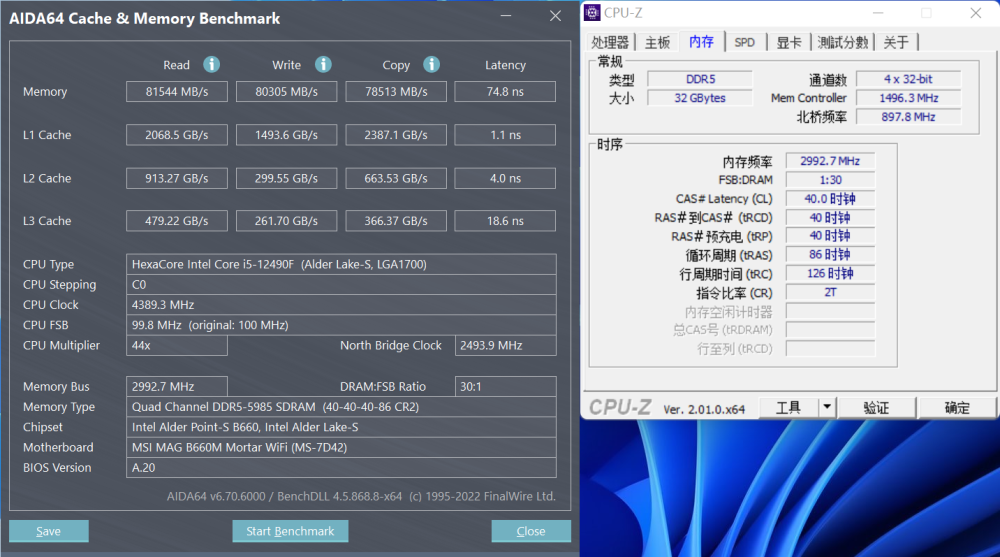Click the 验证 button in CPU-Z
Image resolution: width=1000 pixels, height=557 pixels.
click(876, 407)
